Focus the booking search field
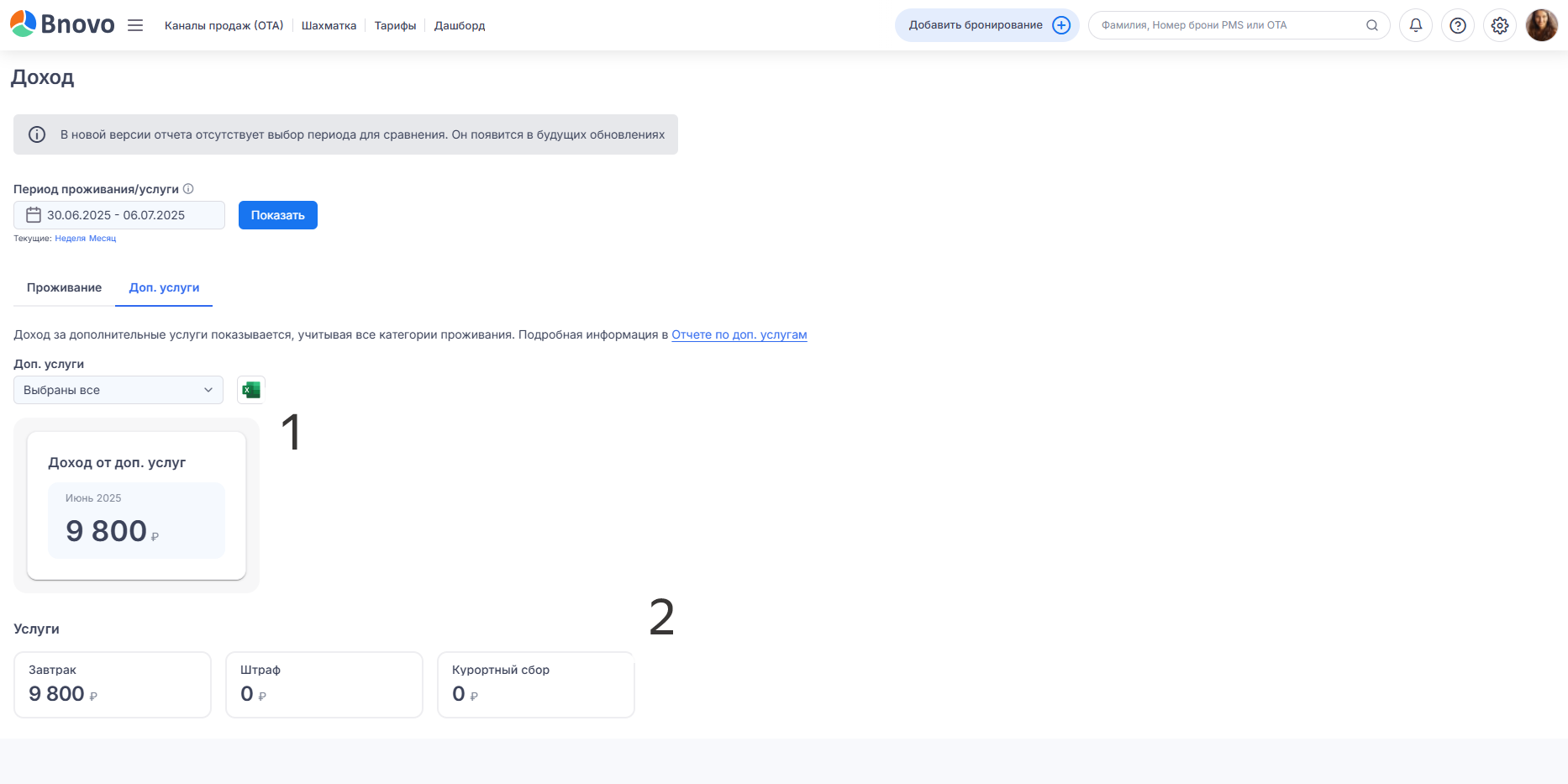Image resolution: width=1568 pixels, height=784 pixels. coord(1227,25)
